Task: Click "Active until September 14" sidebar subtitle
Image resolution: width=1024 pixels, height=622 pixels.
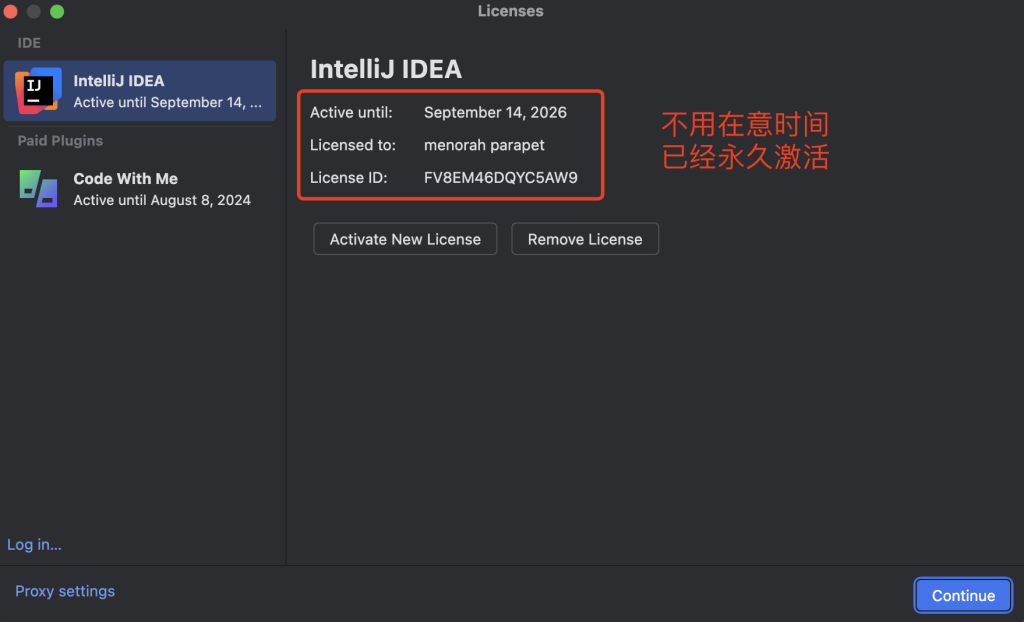Action: [167, 102]
